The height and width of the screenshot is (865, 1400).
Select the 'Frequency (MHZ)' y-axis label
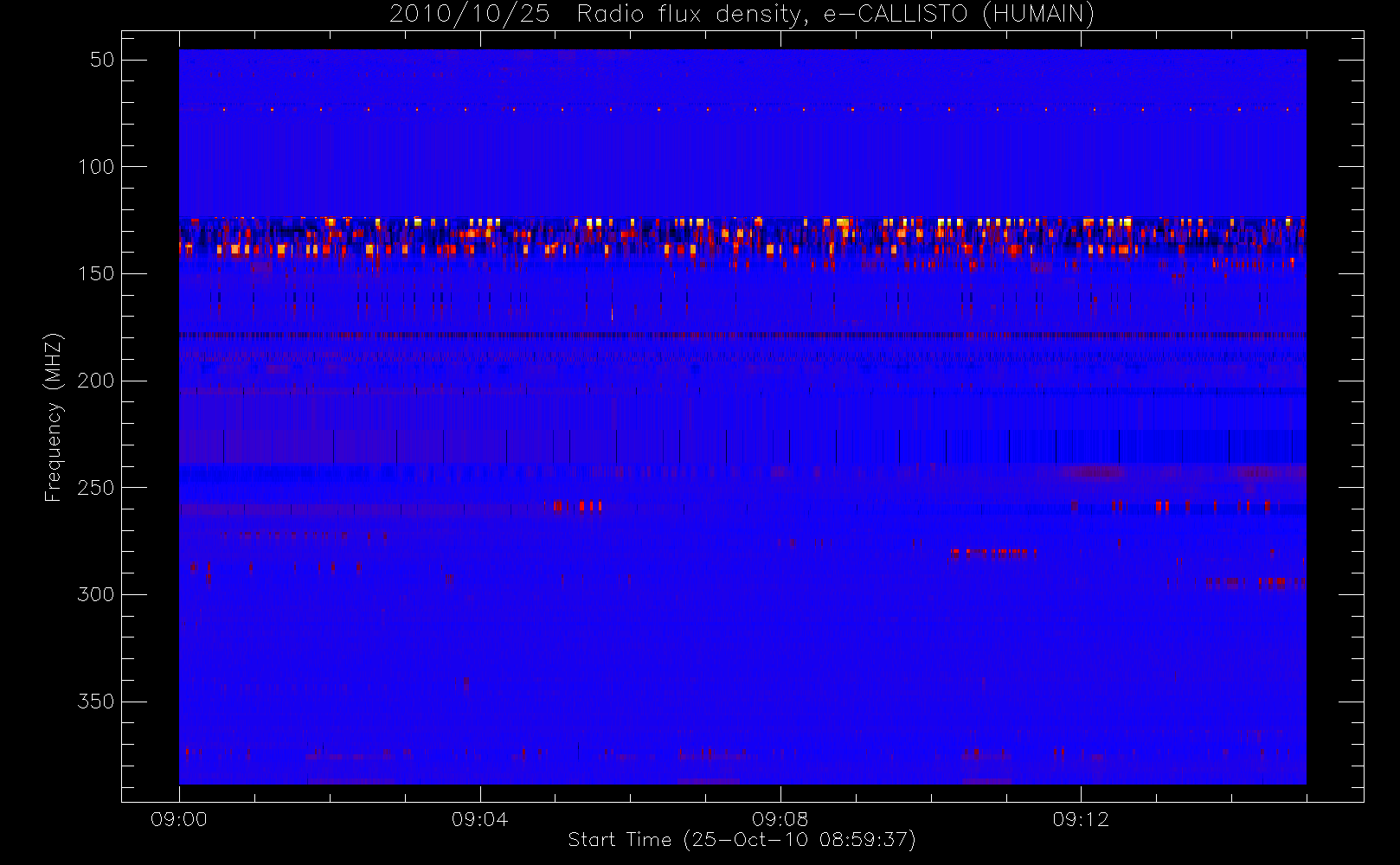pos(54,417)
